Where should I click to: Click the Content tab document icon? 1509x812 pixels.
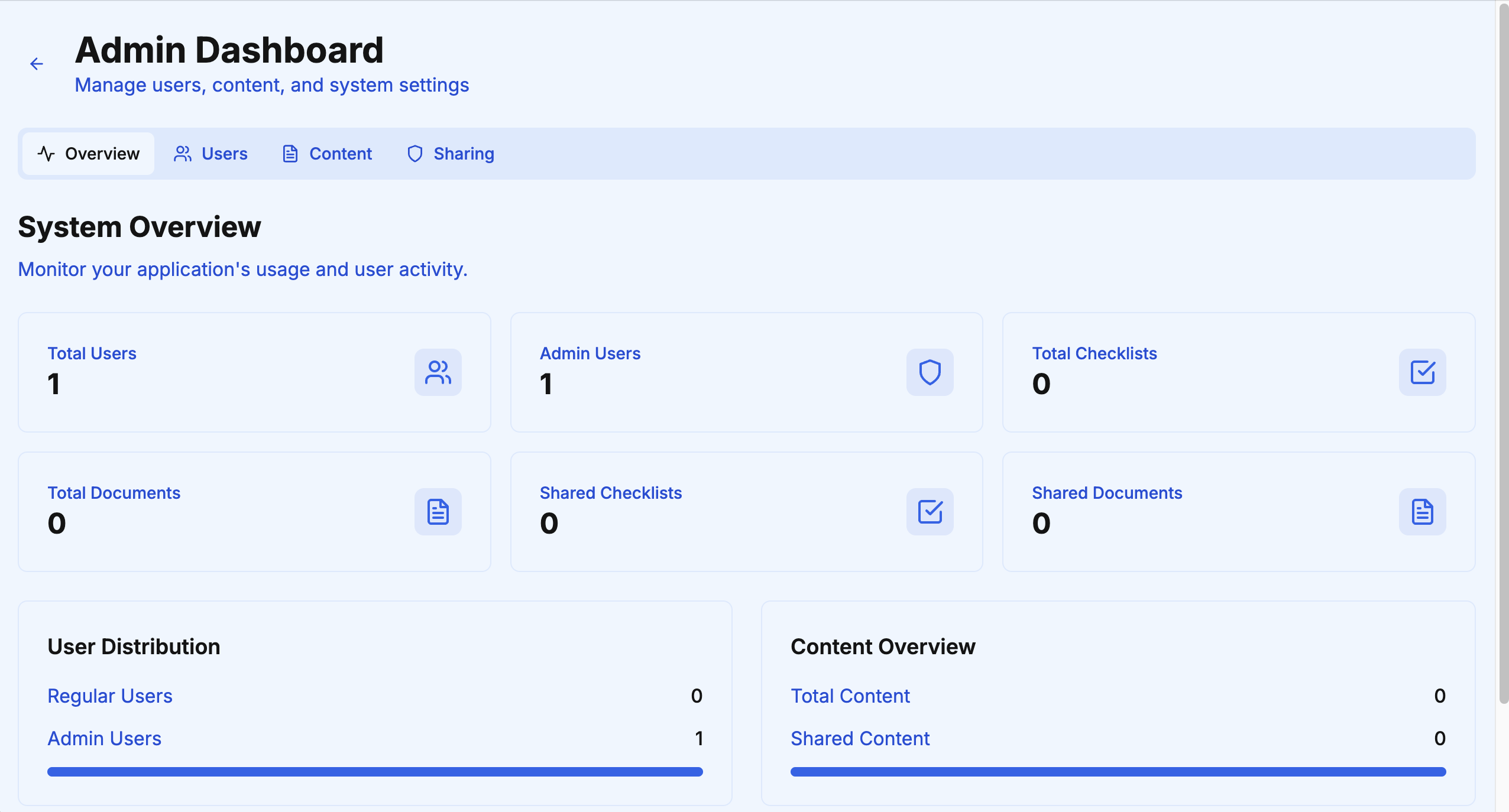coord(290,154)
